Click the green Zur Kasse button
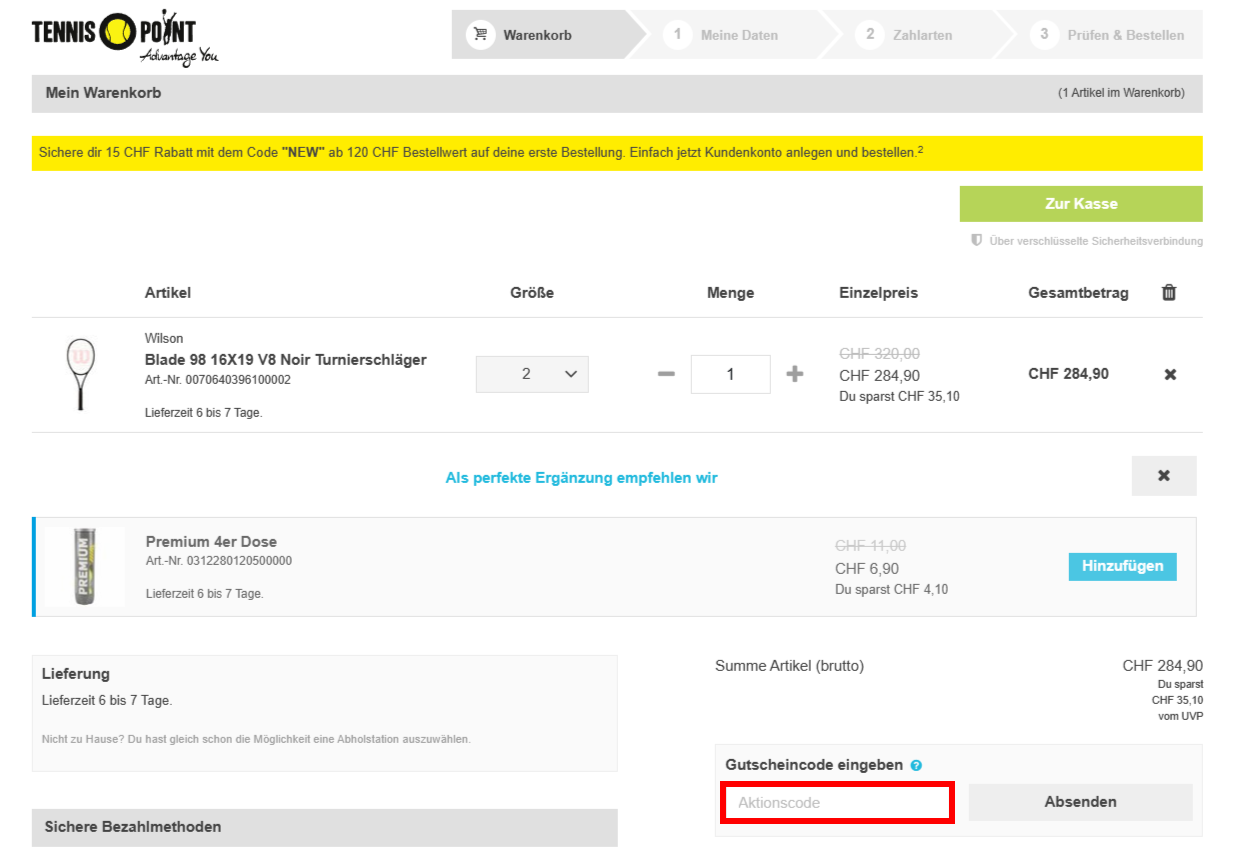 1081,204
